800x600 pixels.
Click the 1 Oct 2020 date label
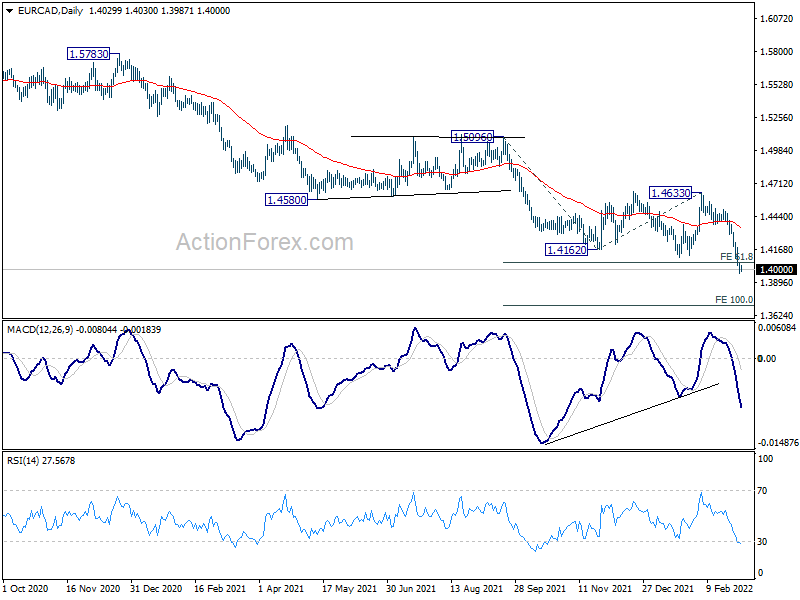point(26,588)
